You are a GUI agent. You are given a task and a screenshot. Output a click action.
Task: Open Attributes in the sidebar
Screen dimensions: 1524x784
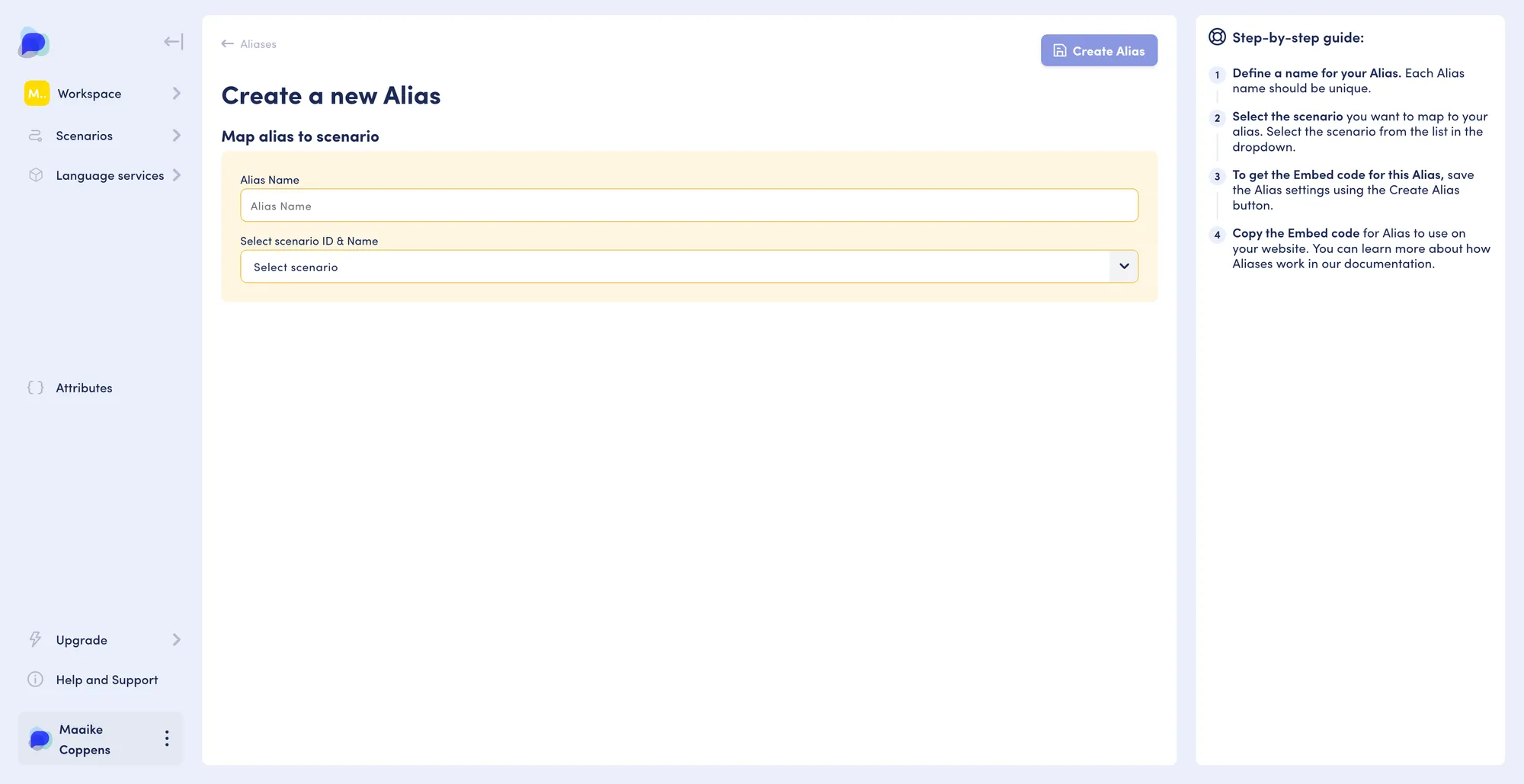pos(84,388)
